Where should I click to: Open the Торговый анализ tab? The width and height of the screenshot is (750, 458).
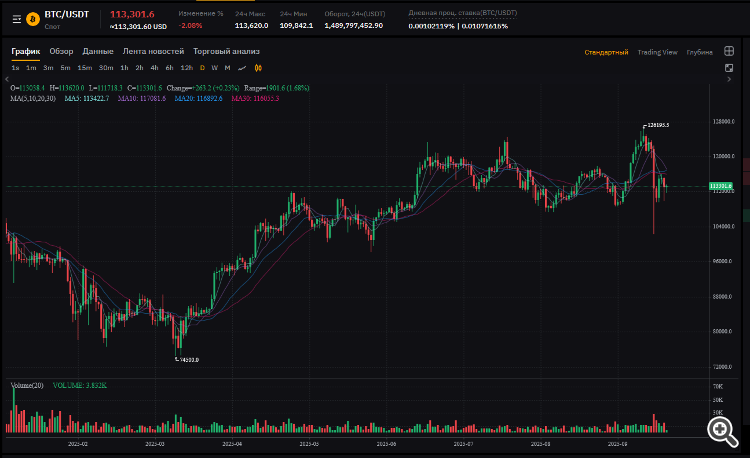point(226,51)
